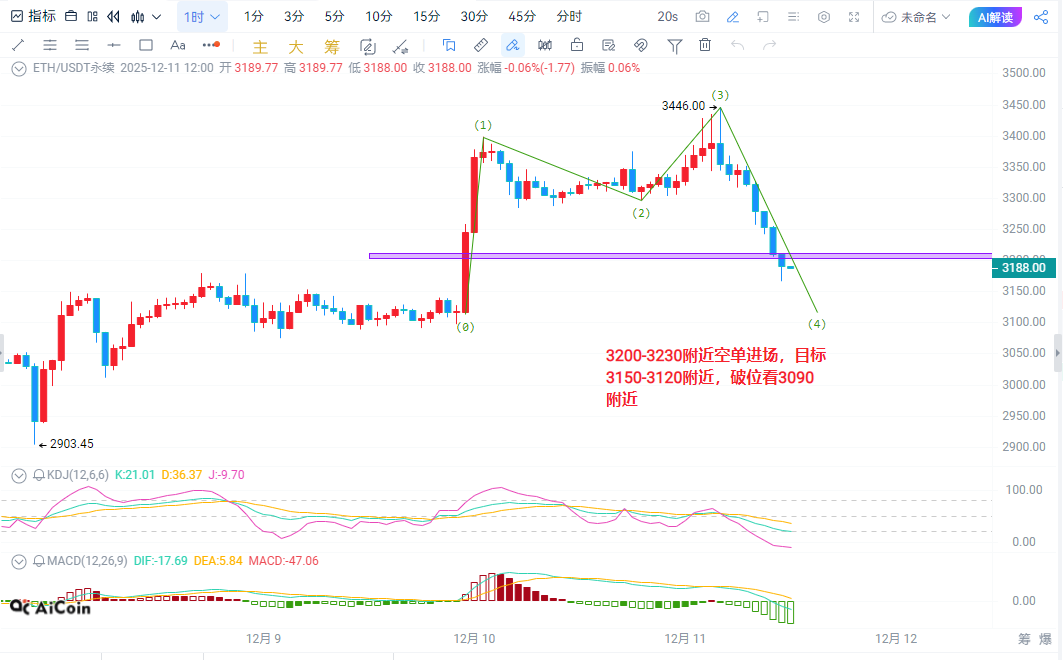Viewport: 1063px width, 660px height.
Task: Open the 1时 timeframe dropdown
Action: (x=202, y=17)
